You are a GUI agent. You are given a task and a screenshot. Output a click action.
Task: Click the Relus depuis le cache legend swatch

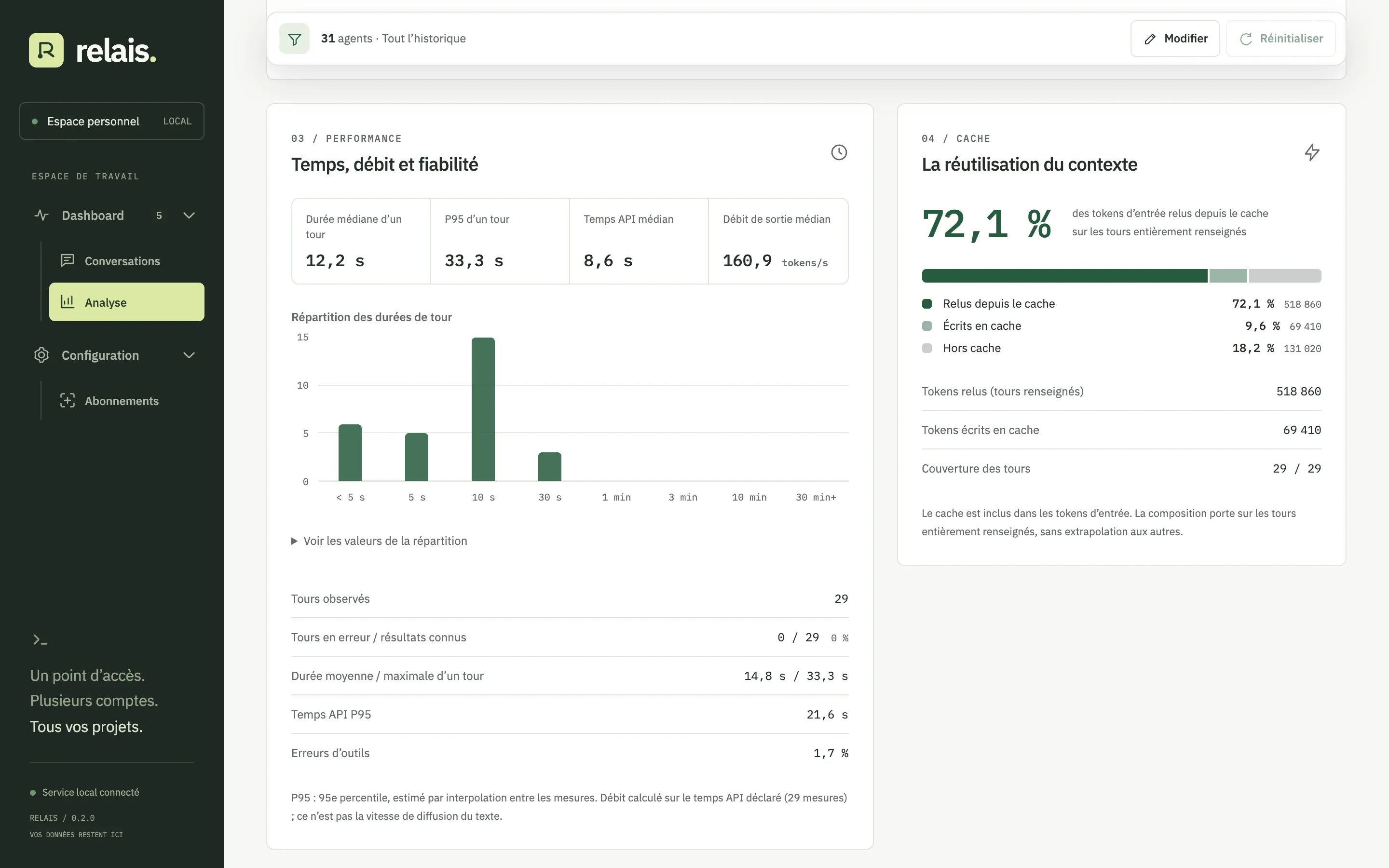coord(926,304)
